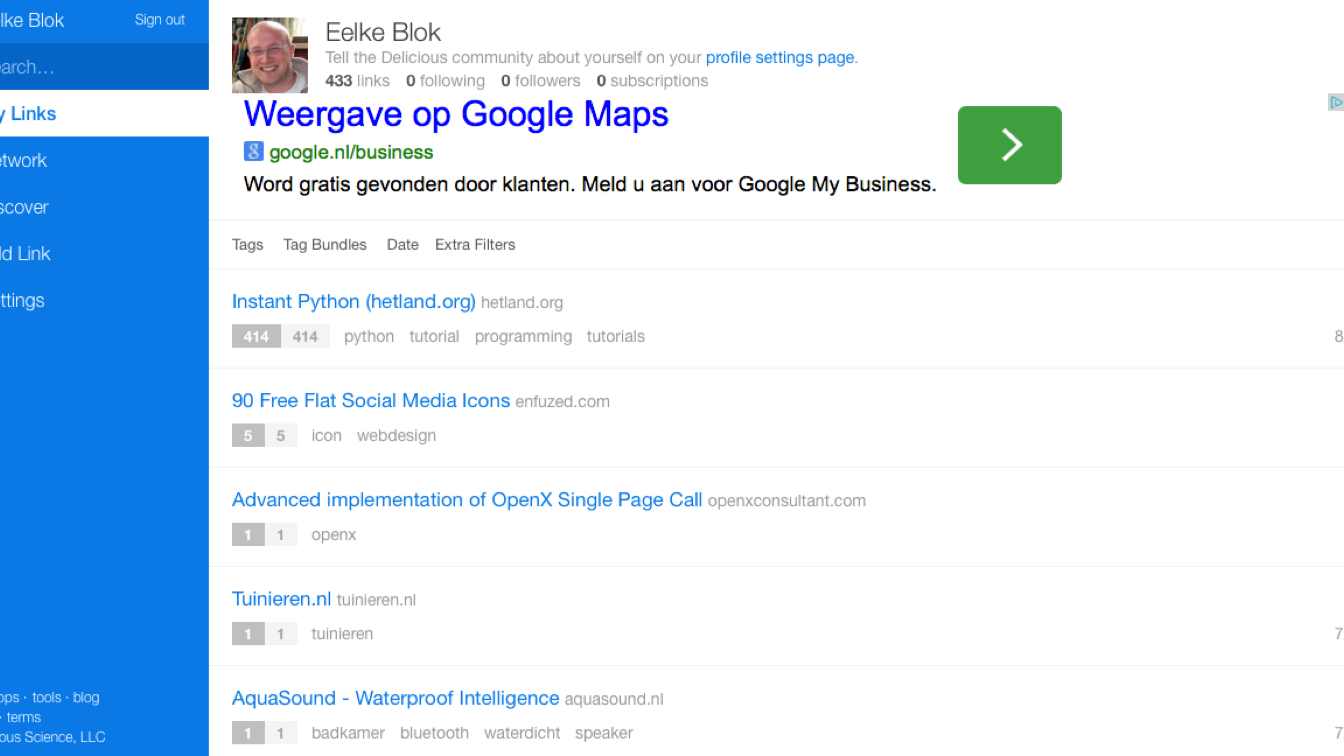The width and height of the screenshot is (1344, 756).
Task: Open the profile settings page link
Action: tap(780, 57)
